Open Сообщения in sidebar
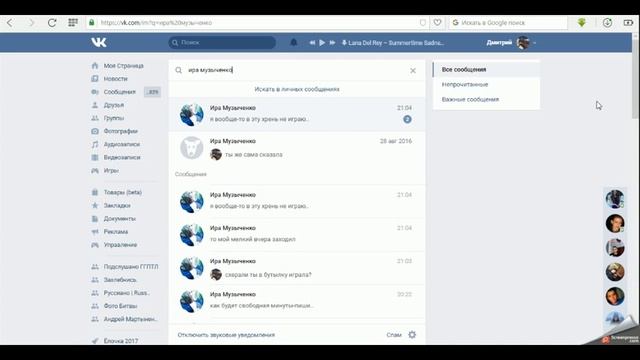This screenshot has width=640, height=360. [x=120, y=92]
